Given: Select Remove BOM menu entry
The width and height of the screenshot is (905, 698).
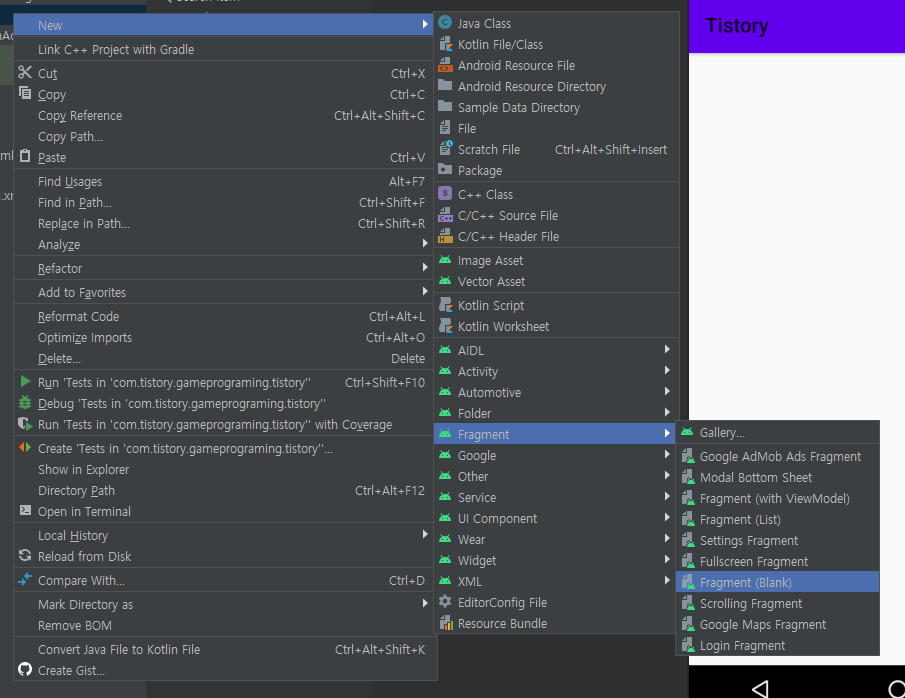Looking at the screenshot, I should coord(224,625).
